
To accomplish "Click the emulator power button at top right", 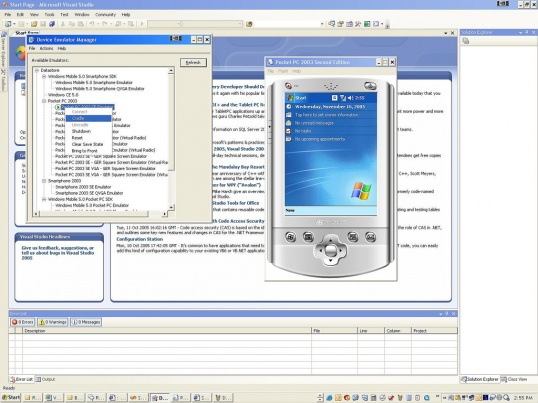I will (x=370, y=86).
